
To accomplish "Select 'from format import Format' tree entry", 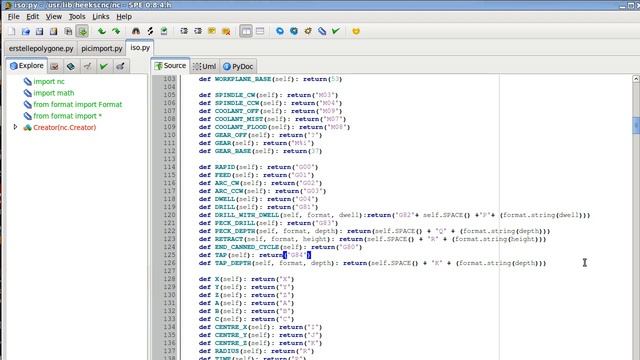I will (x=78, y=104).
